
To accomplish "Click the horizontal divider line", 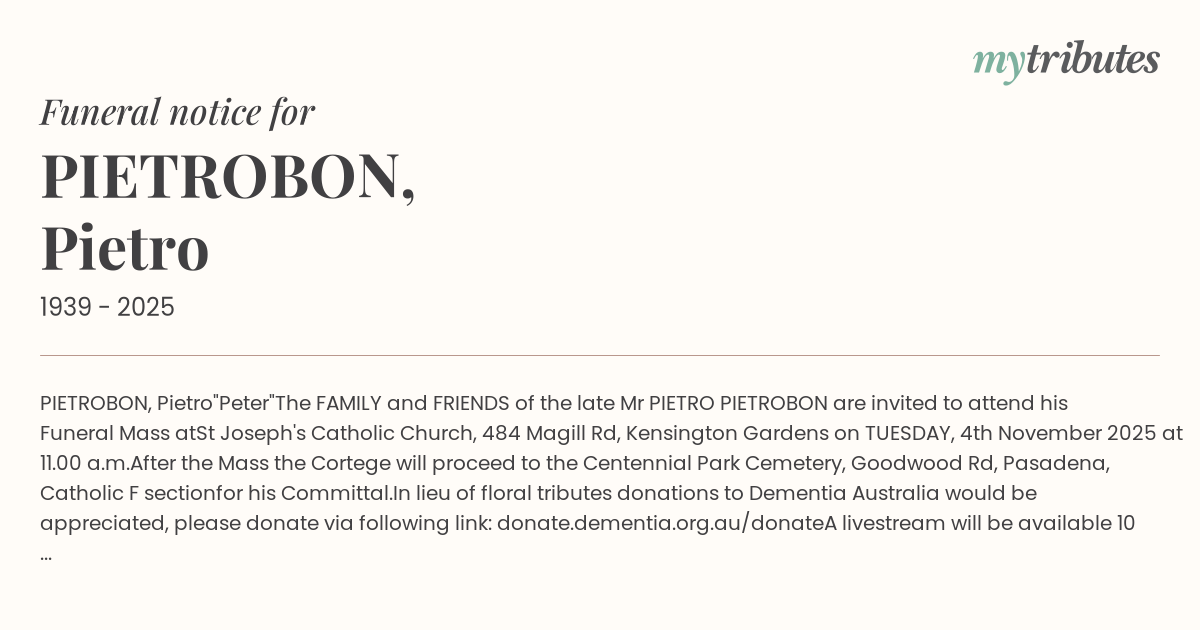I will pyautogui.click(x=600, y=355).
